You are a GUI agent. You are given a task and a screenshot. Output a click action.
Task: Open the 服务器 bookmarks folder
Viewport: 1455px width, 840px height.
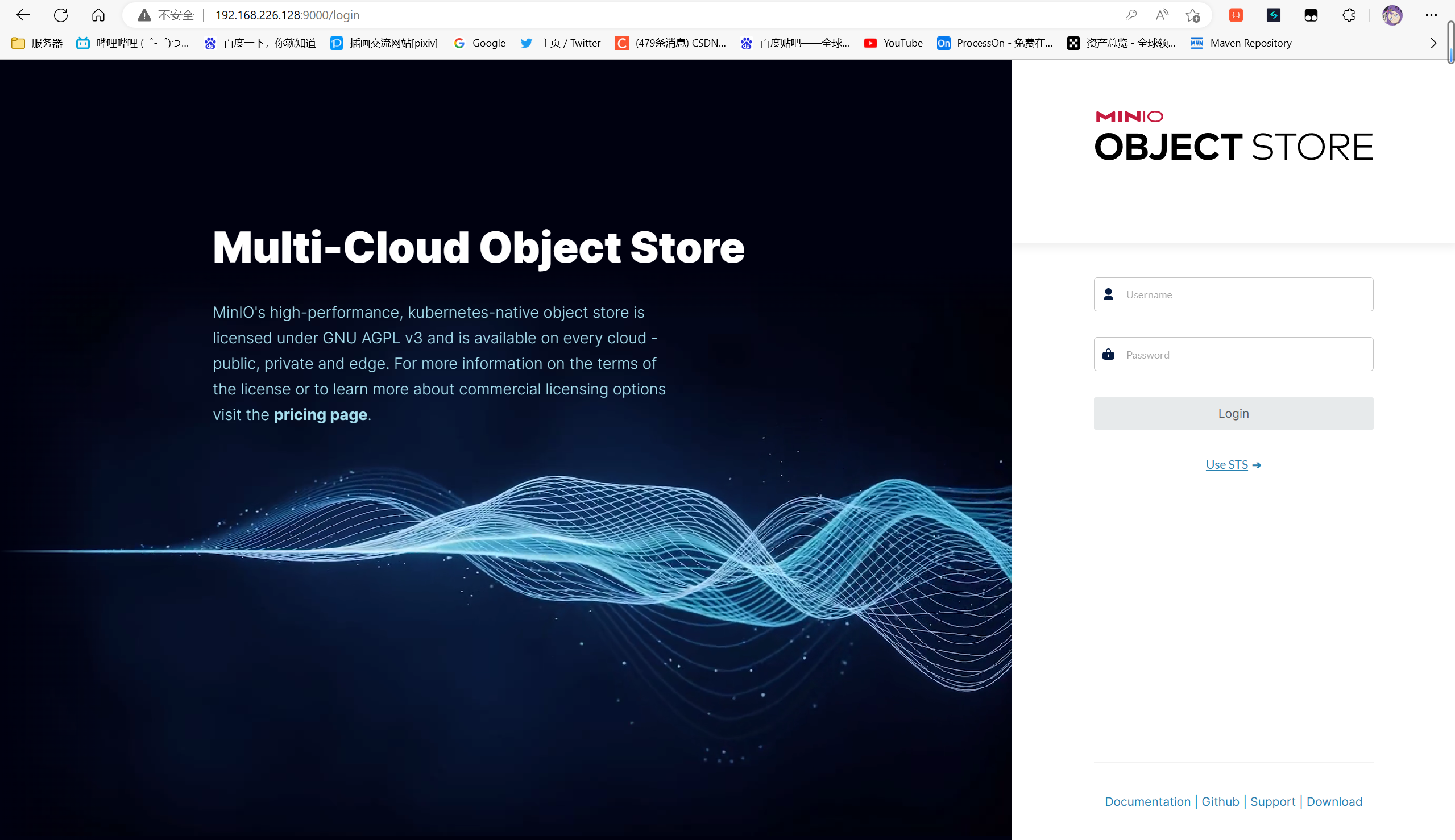[x=37, y=43]
